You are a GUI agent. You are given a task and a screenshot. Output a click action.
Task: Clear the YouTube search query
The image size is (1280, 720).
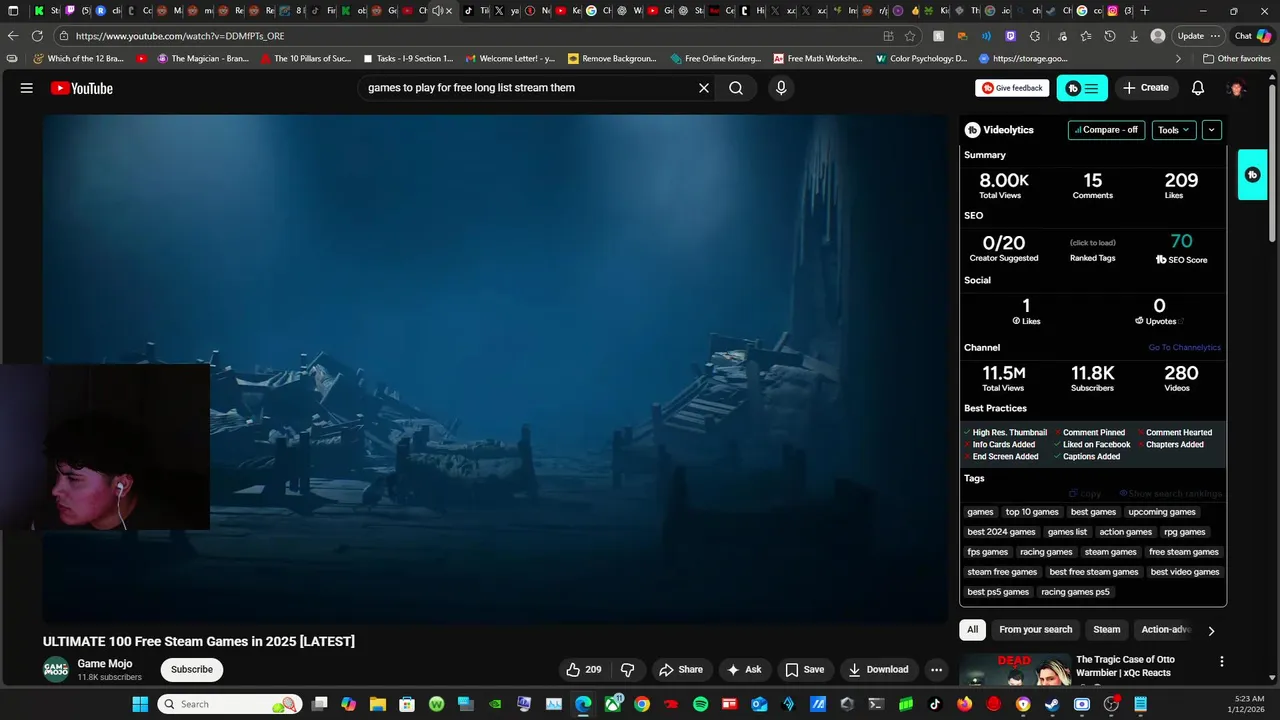(x=704, y=88)
